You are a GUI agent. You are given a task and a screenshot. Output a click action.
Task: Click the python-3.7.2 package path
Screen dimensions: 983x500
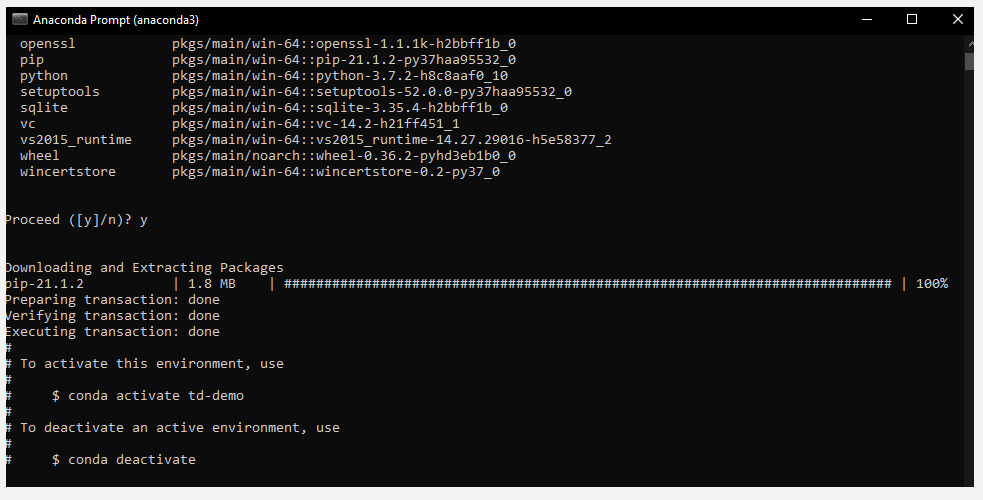(x=340, y=76)
